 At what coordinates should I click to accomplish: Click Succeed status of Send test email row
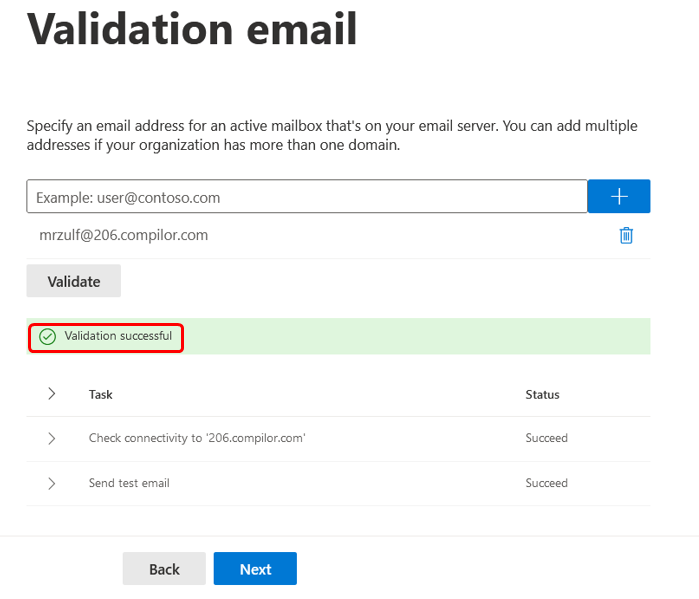[546, 483]
